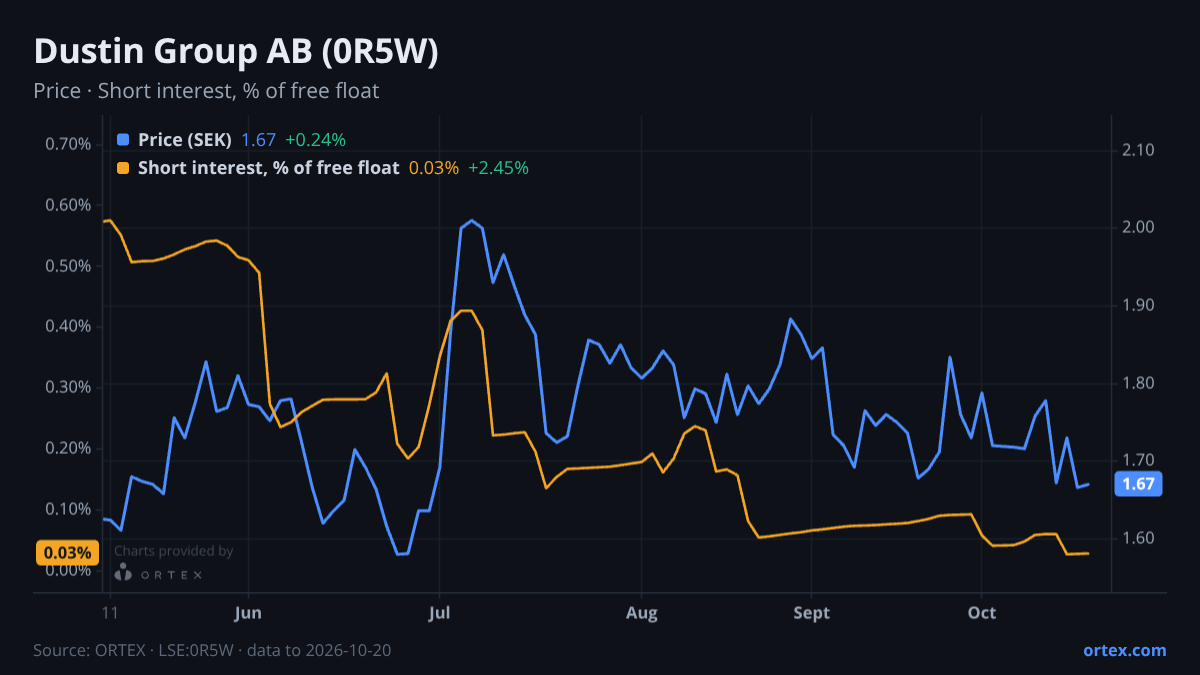Click the orange Short interest legend swatch
This screenshot has height=675, width=1200.
coord(123,168)
